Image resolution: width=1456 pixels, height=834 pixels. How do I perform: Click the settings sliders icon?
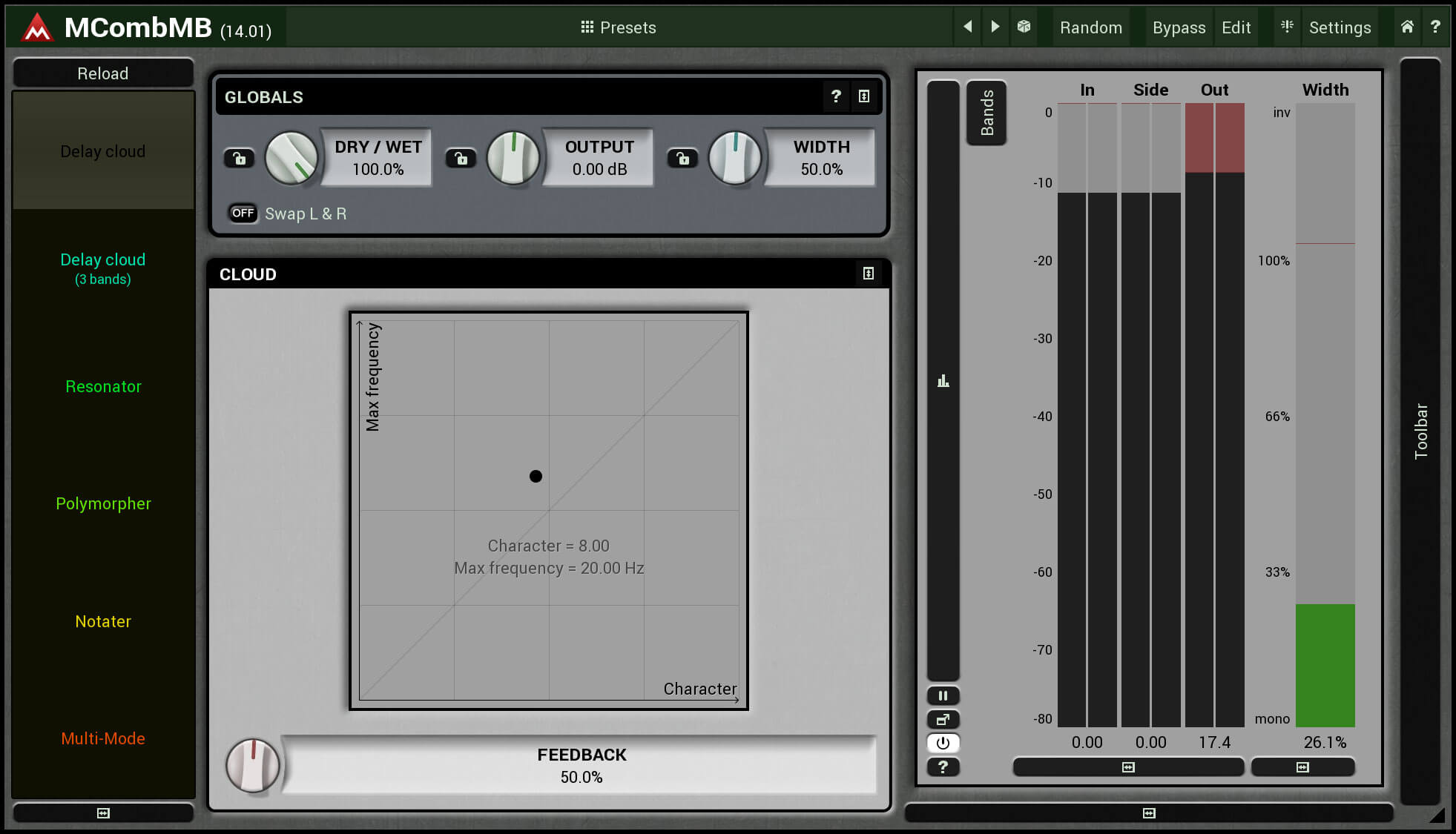(x=1287, y=27)
